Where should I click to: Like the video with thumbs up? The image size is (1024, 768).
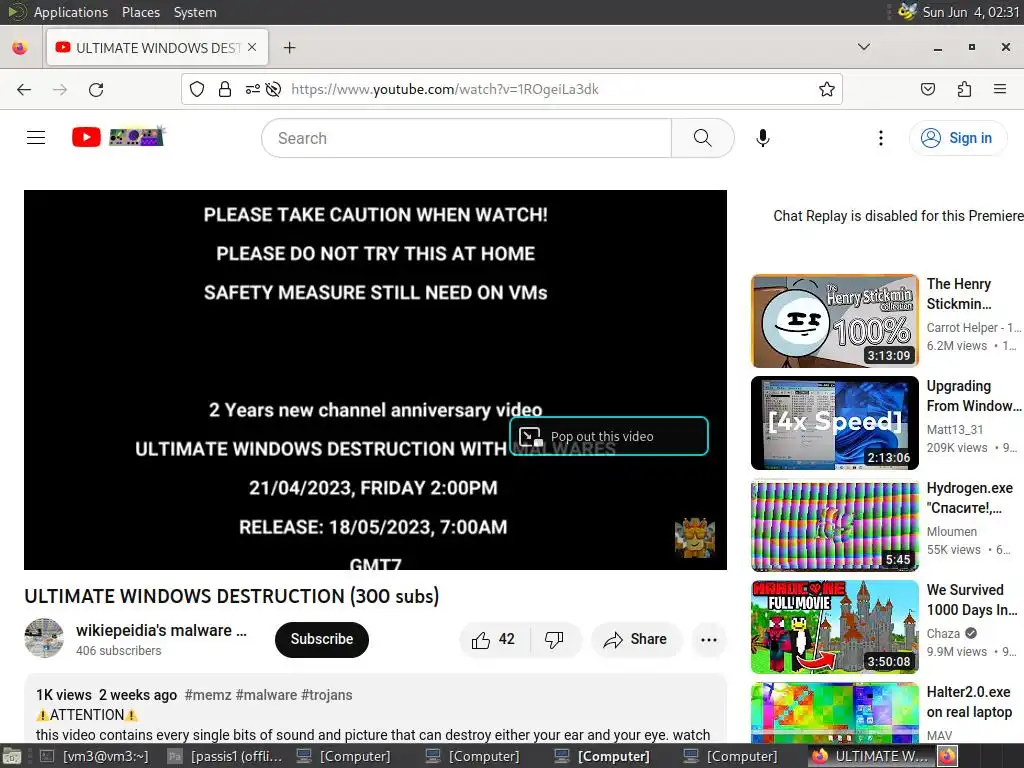(x=494, y=639)
